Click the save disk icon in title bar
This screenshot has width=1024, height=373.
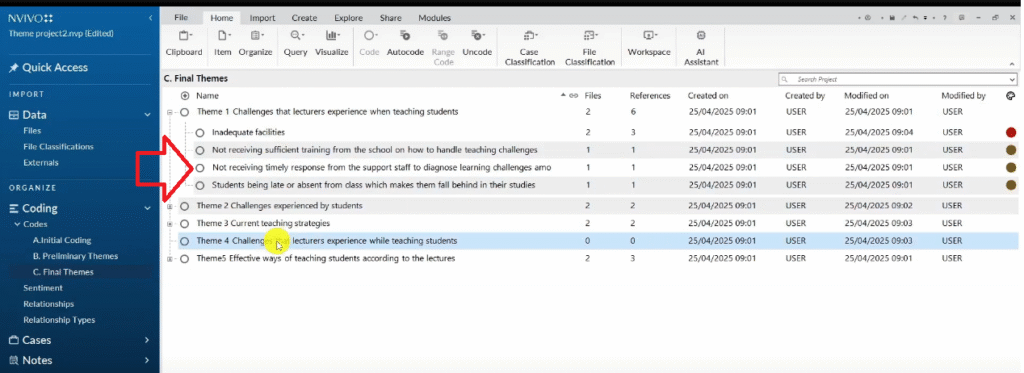click(892, 18)
